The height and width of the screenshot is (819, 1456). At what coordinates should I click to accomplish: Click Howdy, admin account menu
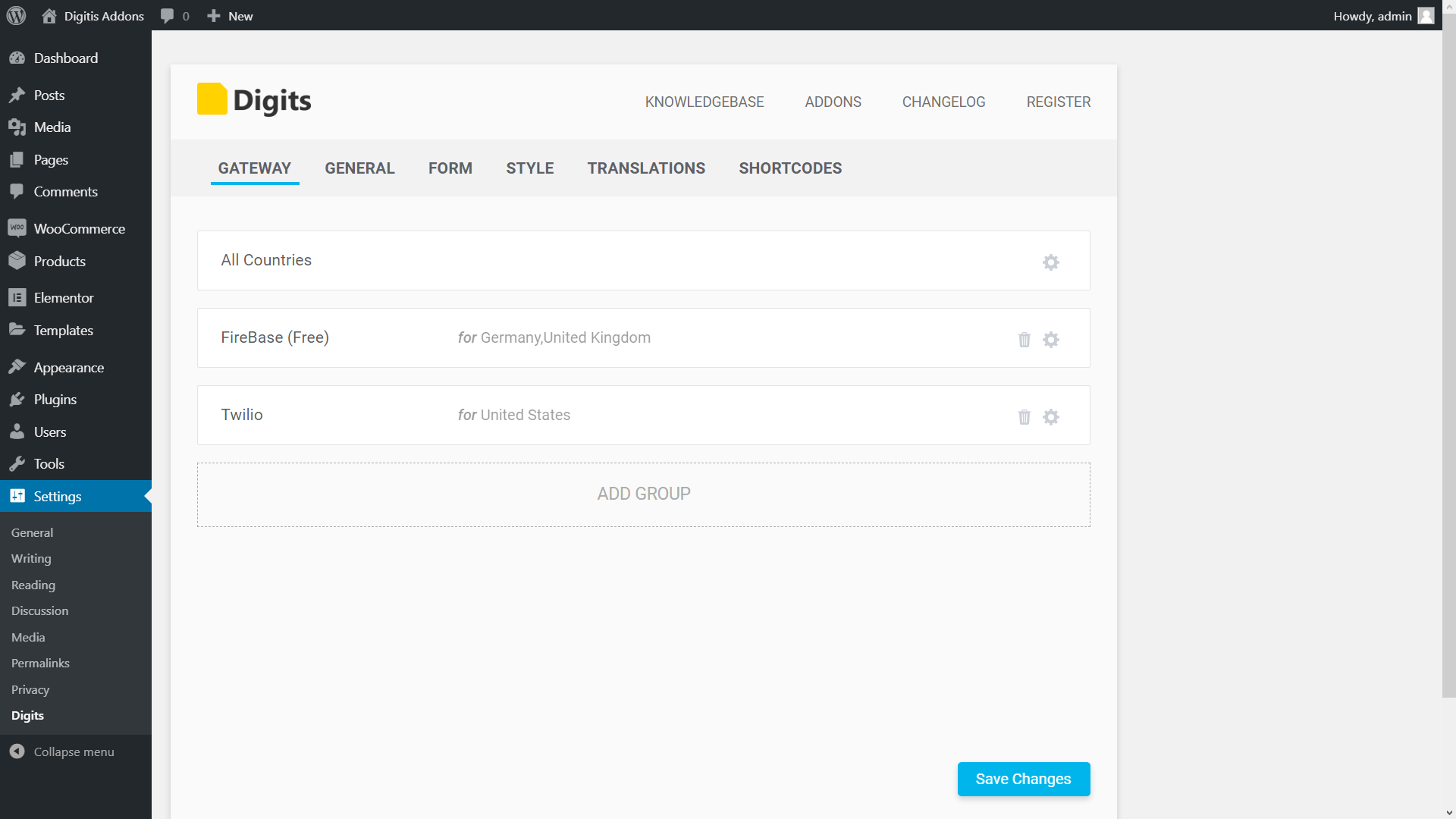click(x=1383, y=16)
